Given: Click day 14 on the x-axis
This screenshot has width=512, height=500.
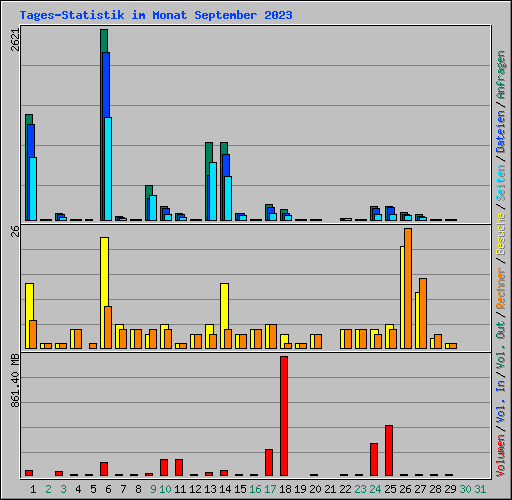Looking at the screenshot, I should coord(225,489).
